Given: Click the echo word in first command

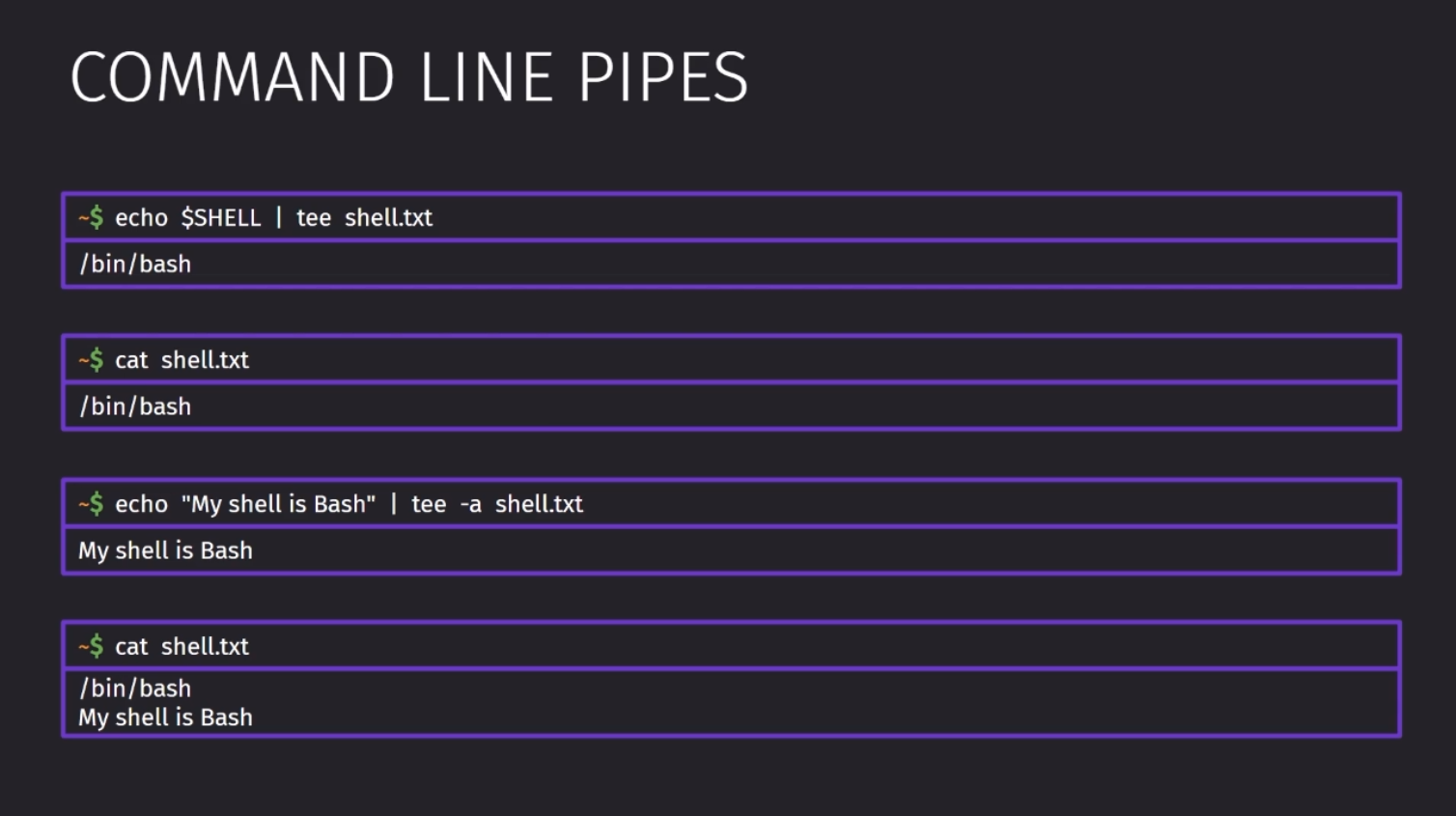Looking at the screenshot, I should coord(141,218).
